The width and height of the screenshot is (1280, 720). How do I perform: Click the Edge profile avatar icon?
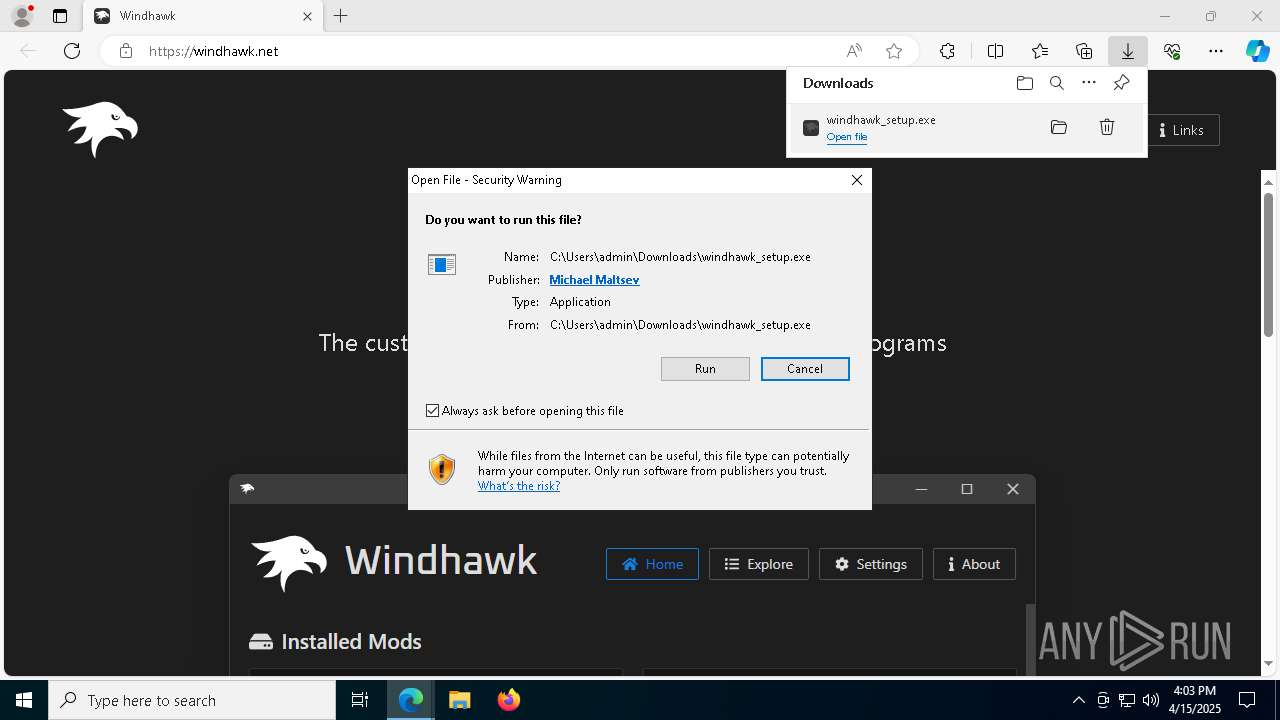point(22,16)
